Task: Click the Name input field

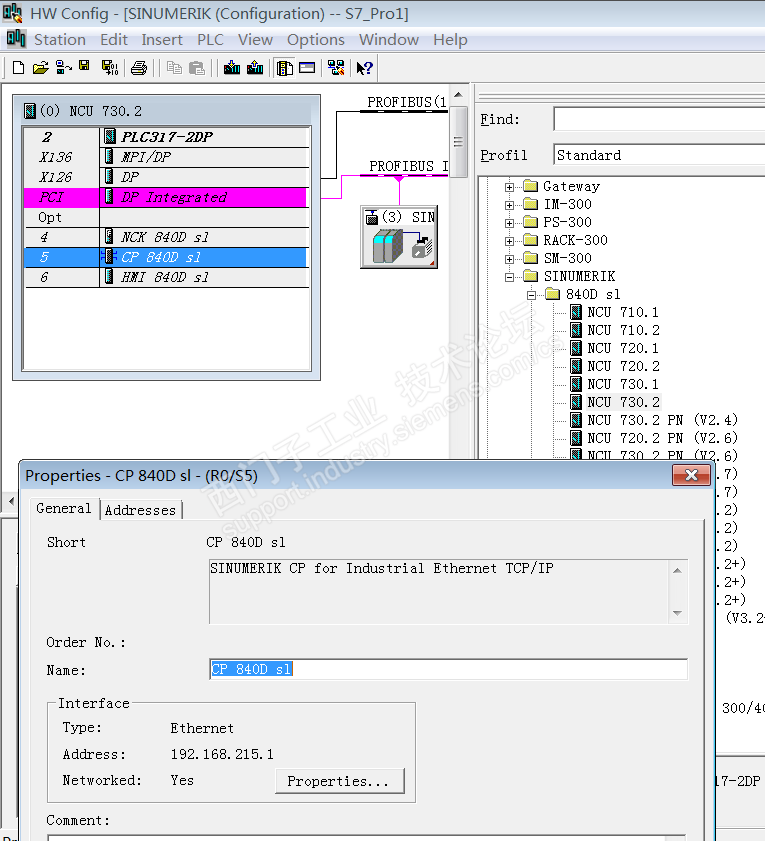Action: click(x=448, y=670)
